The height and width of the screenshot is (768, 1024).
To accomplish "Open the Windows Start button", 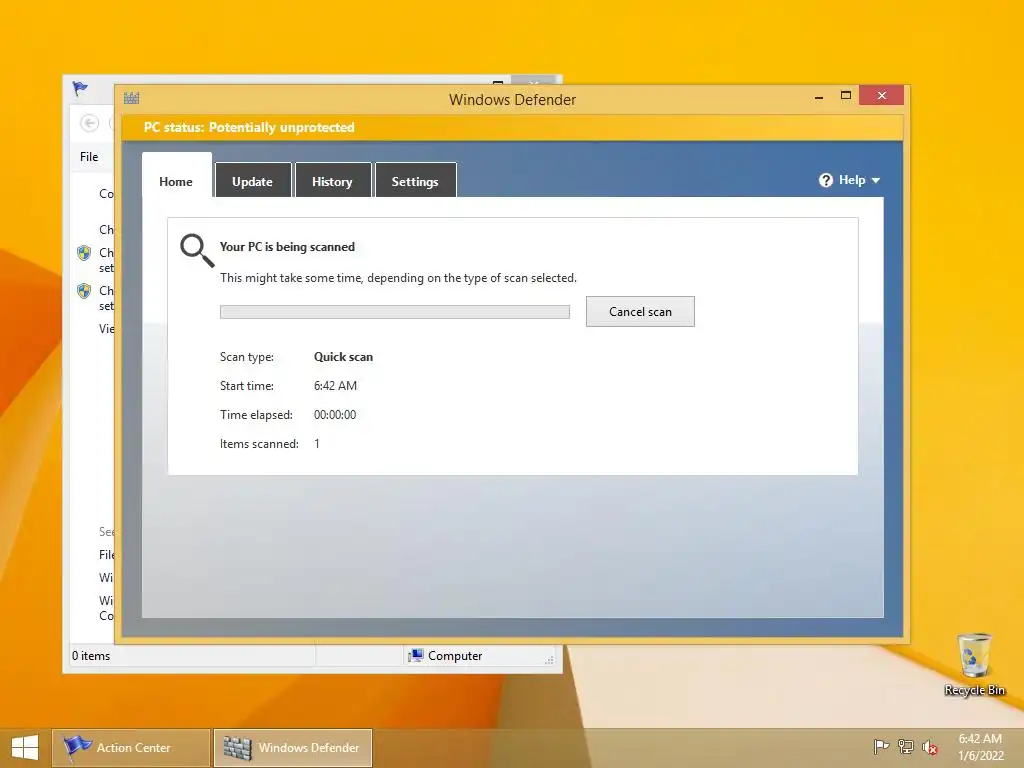I will pos(25,748).
